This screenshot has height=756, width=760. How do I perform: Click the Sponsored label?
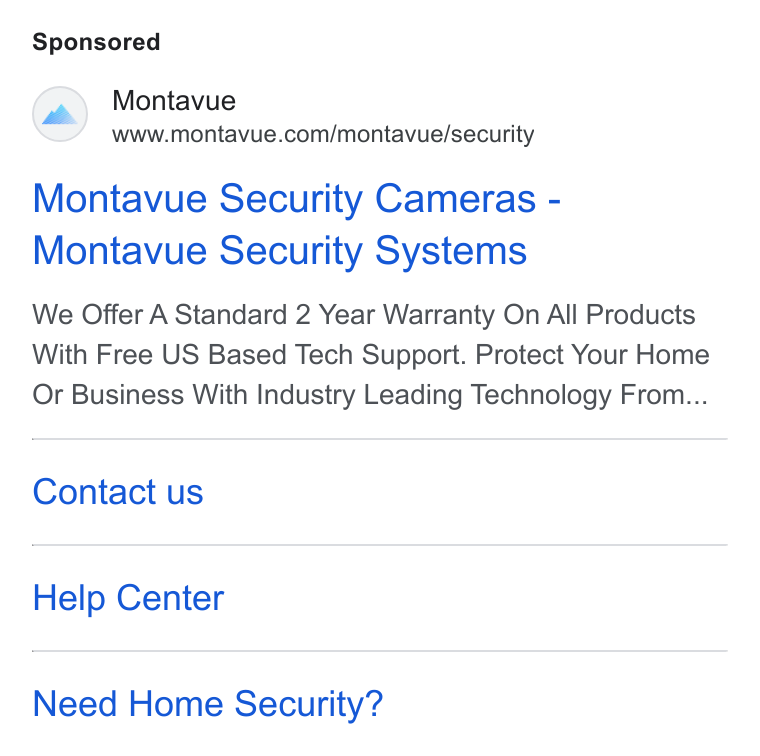point(96,42)
